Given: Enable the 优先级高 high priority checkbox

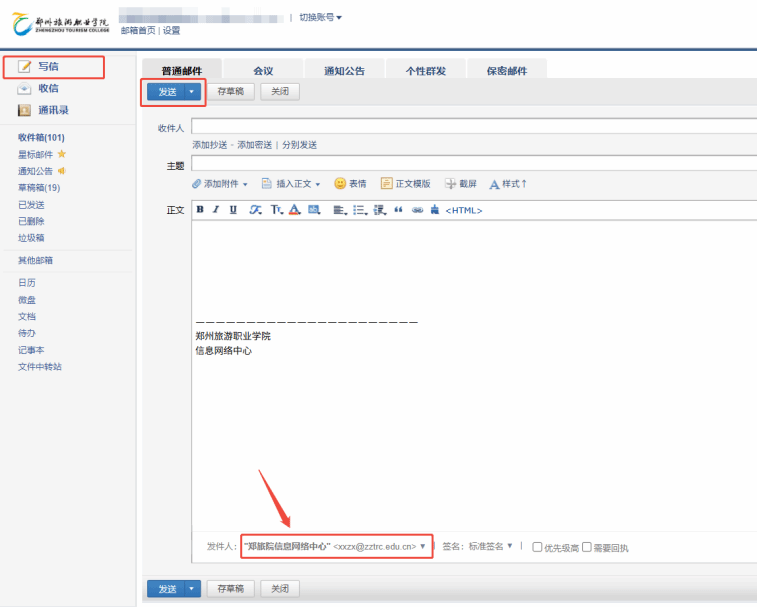Looking at the screenshot, I should tap(538, 547).
